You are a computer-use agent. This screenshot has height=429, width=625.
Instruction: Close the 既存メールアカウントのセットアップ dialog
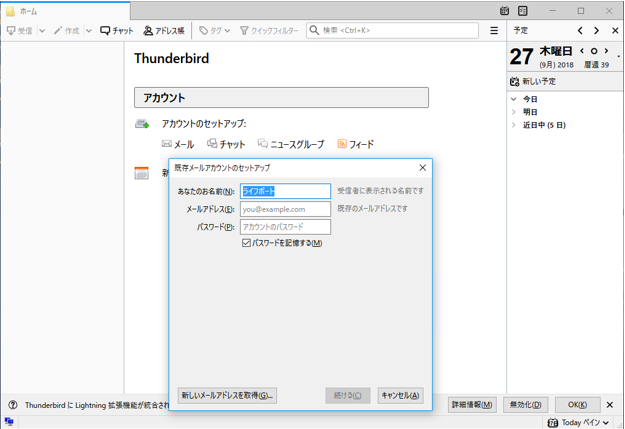(x=423, y=168)
